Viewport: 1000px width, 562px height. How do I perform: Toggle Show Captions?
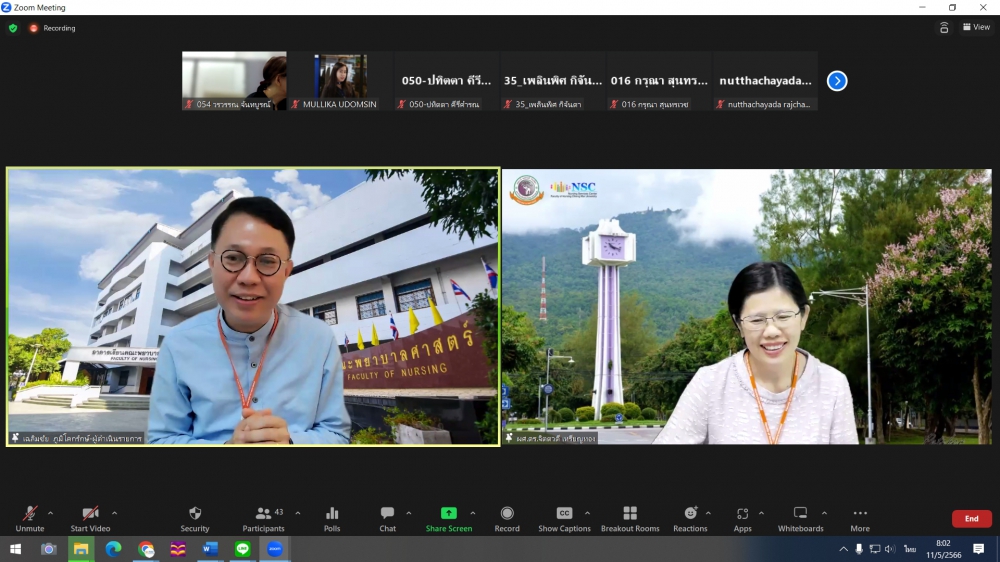(564, 513)
